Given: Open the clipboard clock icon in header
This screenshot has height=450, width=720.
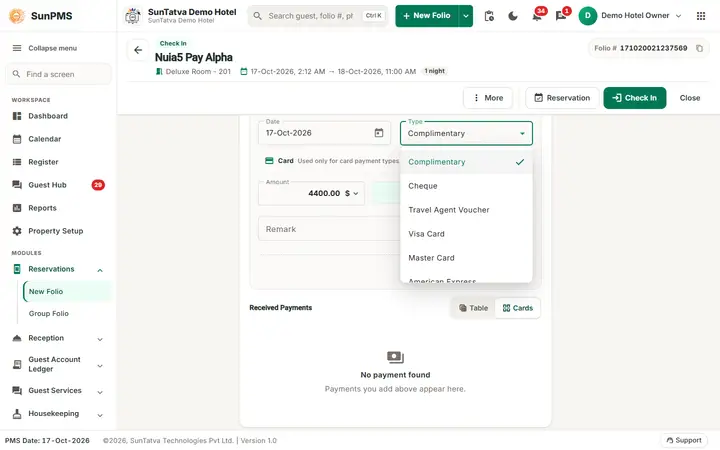Looking at the screenshot, I should tap(489, 16).
